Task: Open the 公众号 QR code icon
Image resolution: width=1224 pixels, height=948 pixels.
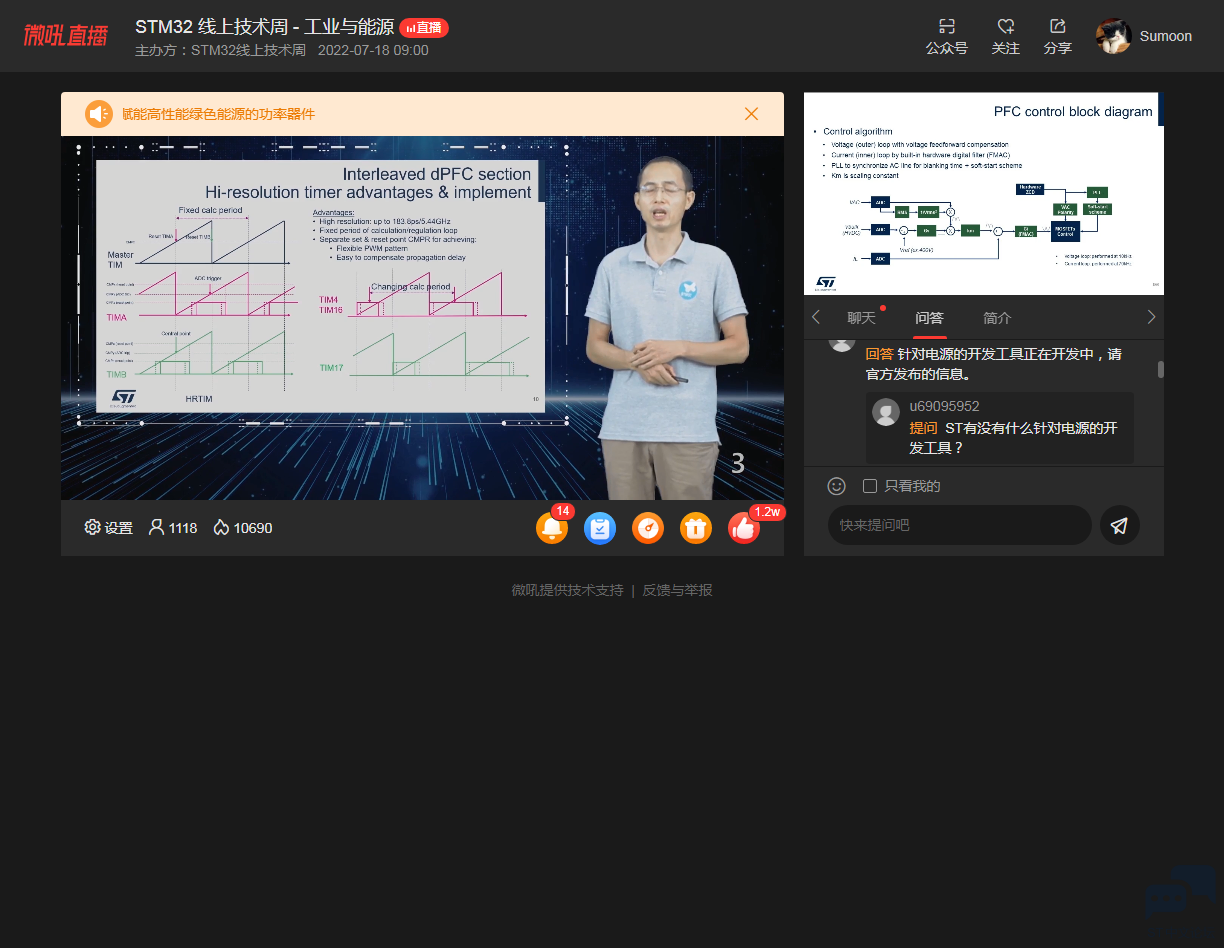Action: point(946,27)
